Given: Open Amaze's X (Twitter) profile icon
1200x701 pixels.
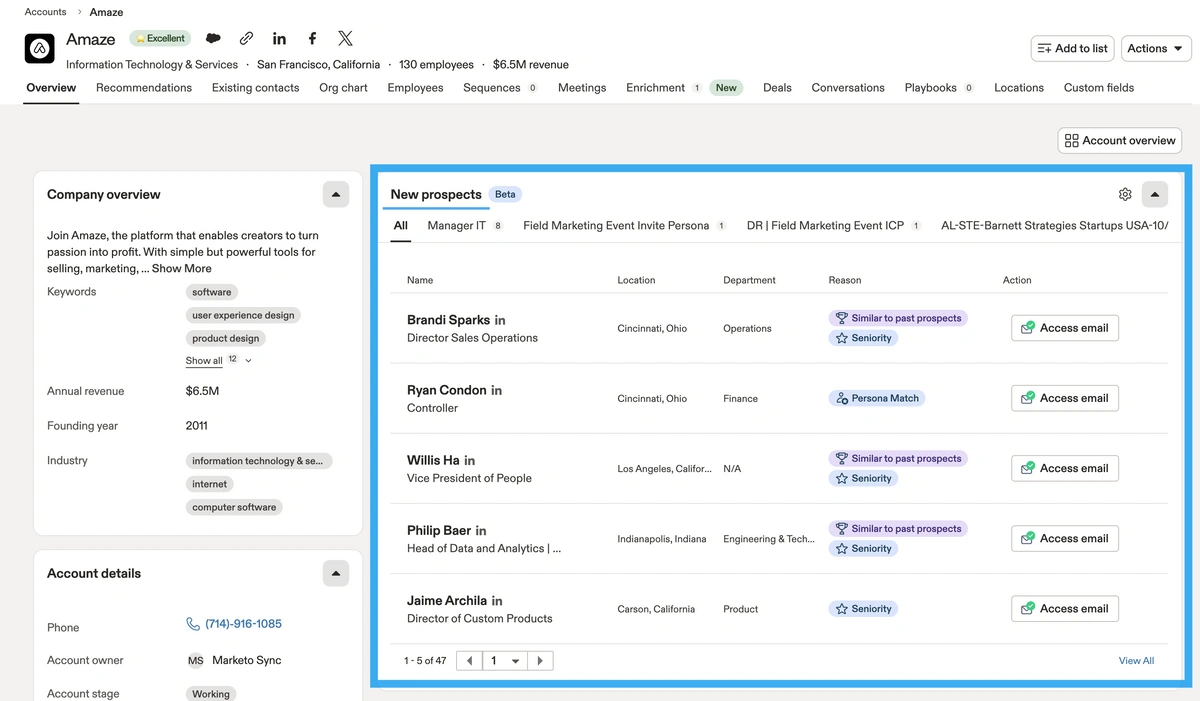Looking at the screenshot, I should (x=345, y=38).
